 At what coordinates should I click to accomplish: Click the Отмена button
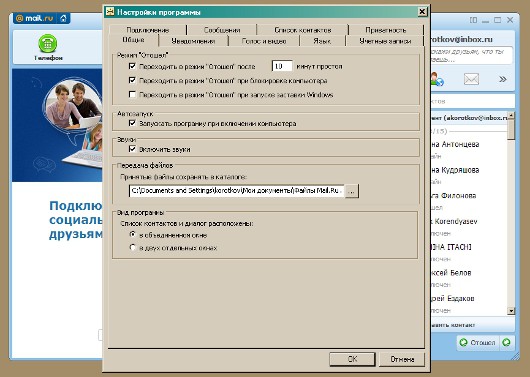click(402, 359)
